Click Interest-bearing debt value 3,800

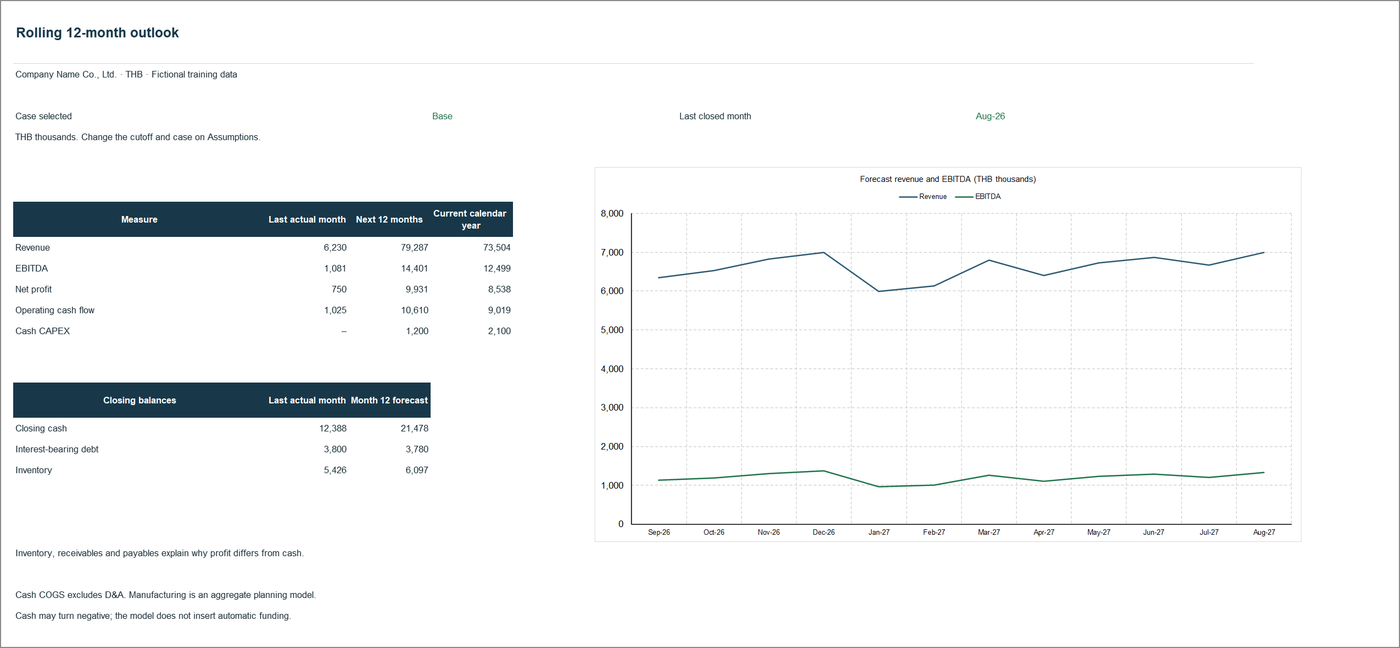pos(335,449)
